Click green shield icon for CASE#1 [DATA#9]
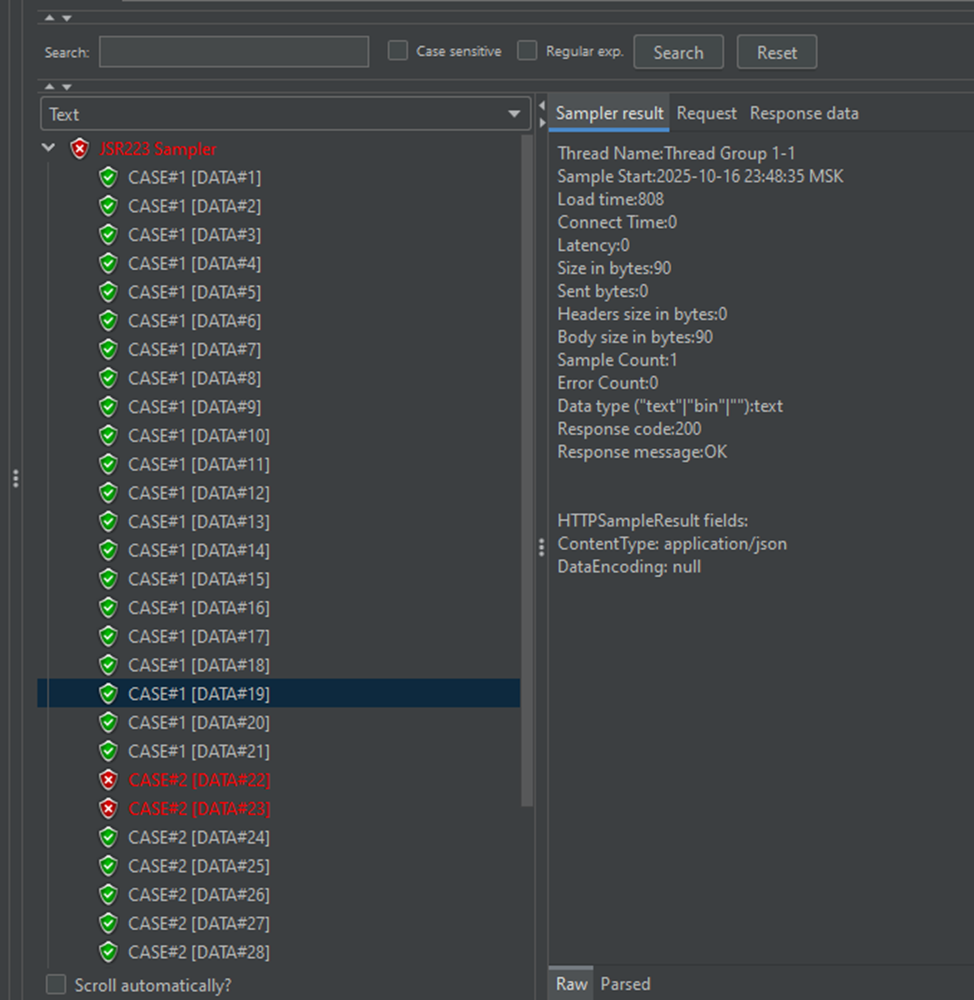 click(x=108, y=408)
